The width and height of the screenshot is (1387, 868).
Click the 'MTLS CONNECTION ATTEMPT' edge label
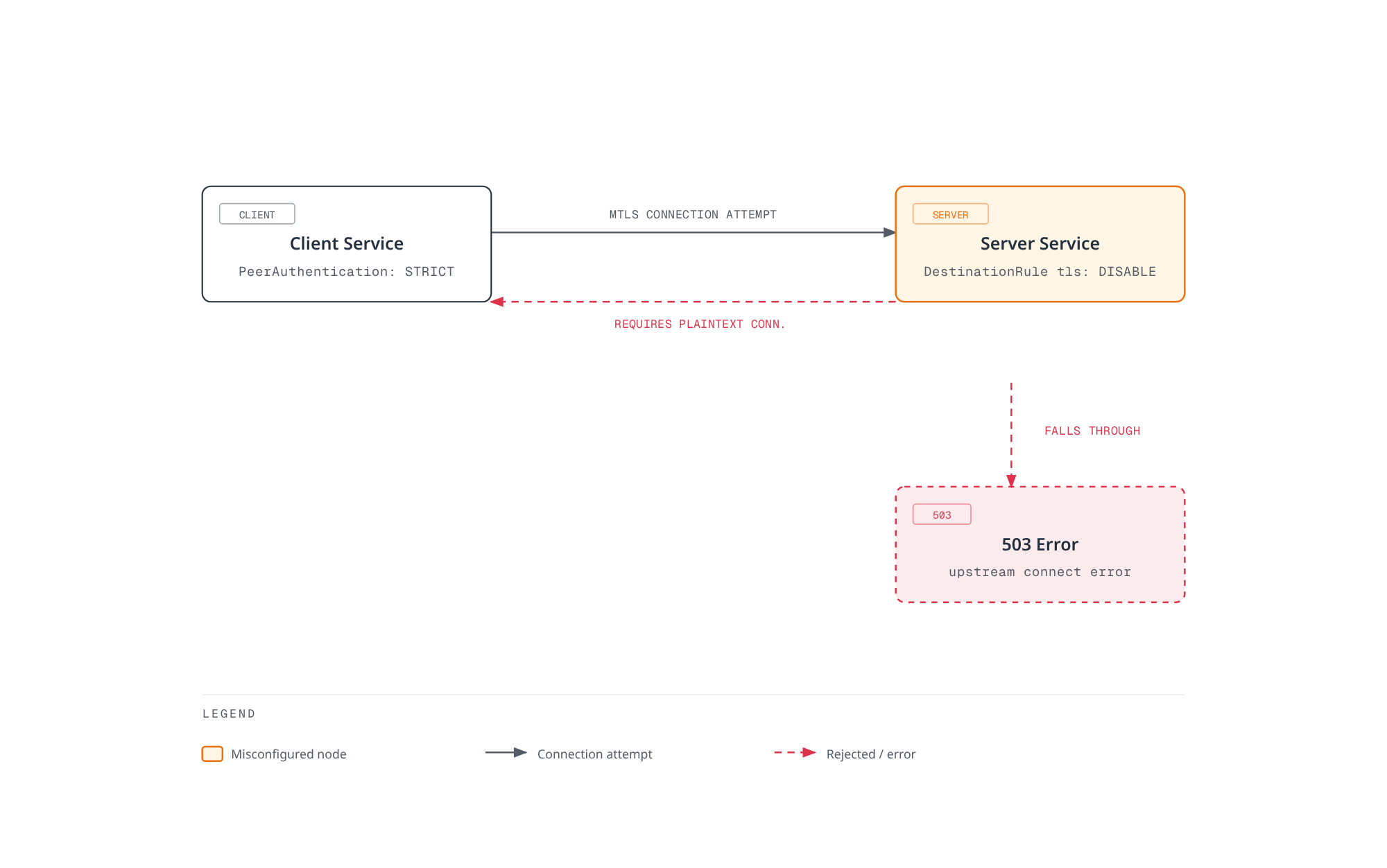[x=693, y=215]
